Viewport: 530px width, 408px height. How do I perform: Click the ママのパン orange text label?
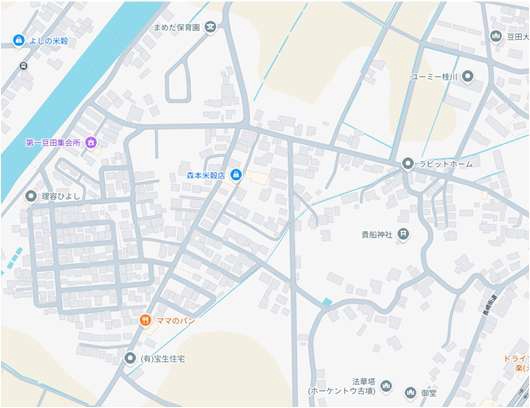tap(176, 320)
